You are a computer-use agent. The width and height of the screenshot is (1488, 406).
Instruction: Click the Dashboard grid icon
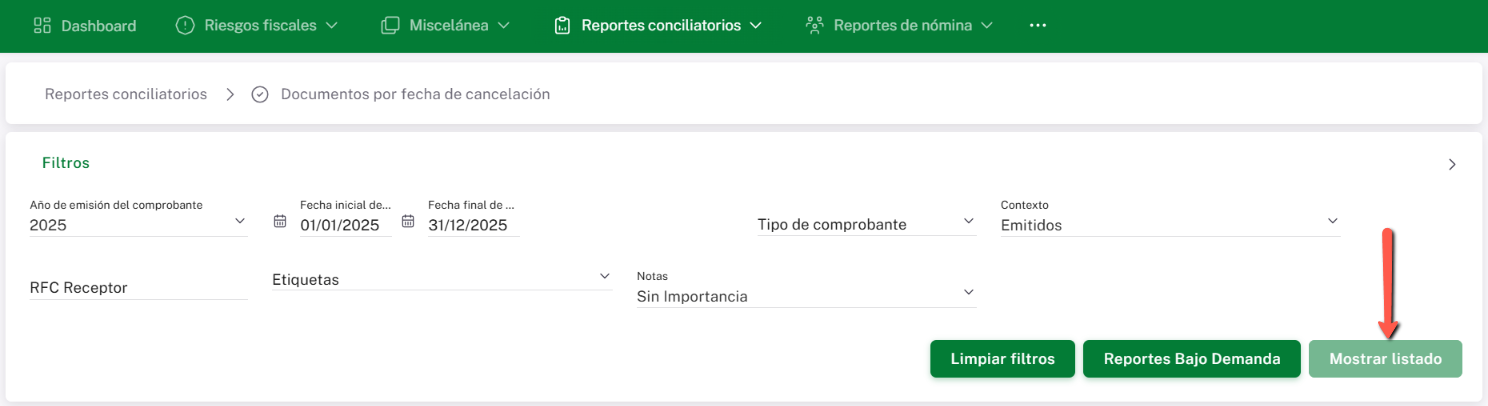(42, 25)
